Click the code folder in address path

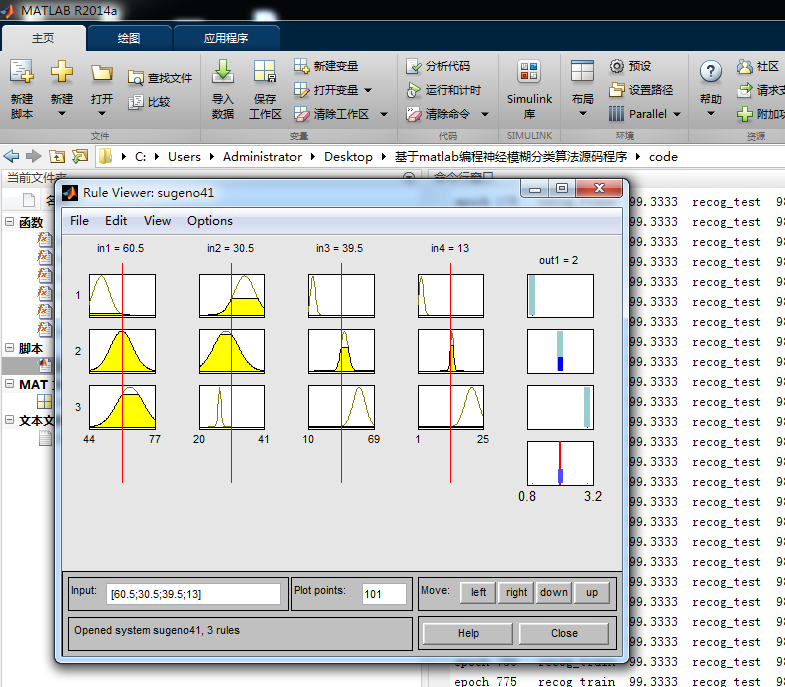[x=663, y=157]
